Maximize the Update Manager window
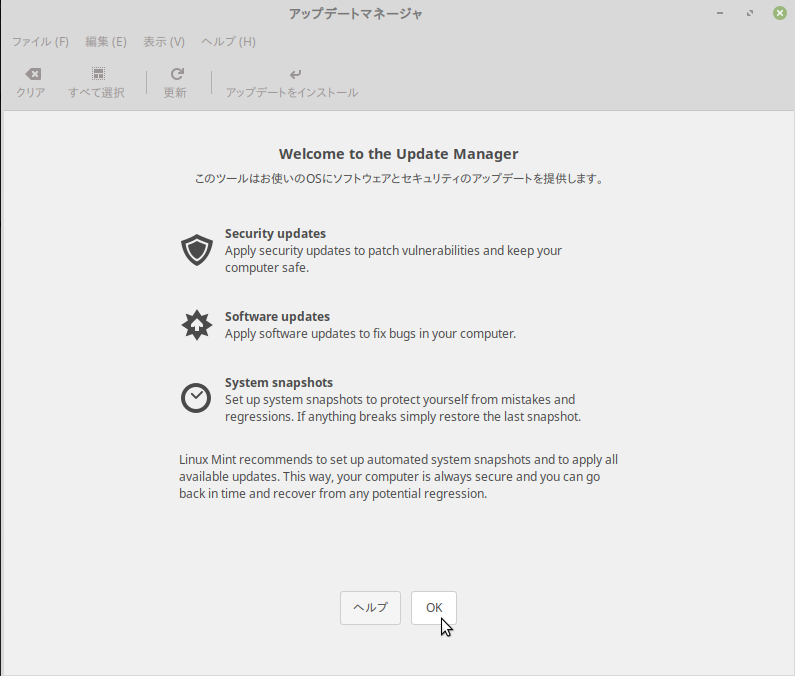This screenshot has height=676, width=795. [750, 13]
